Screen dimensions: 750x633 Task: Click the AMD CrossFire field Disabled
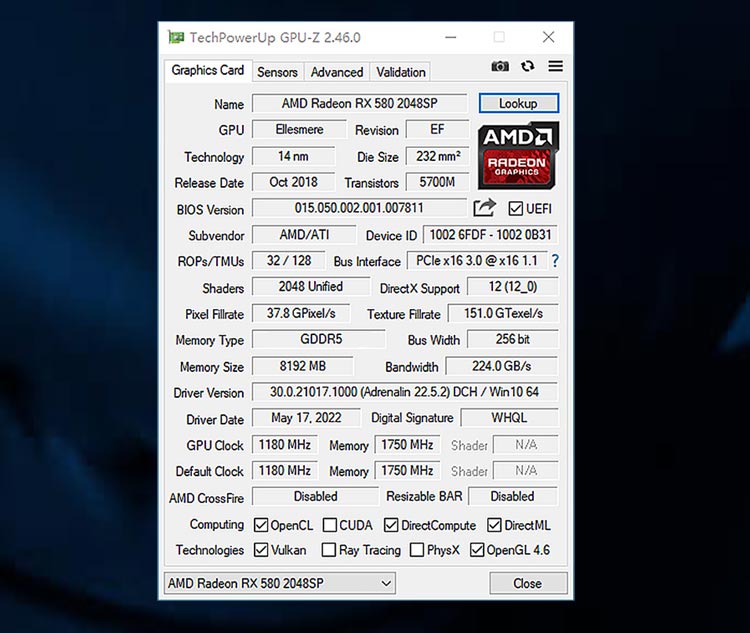coord(315,496)
